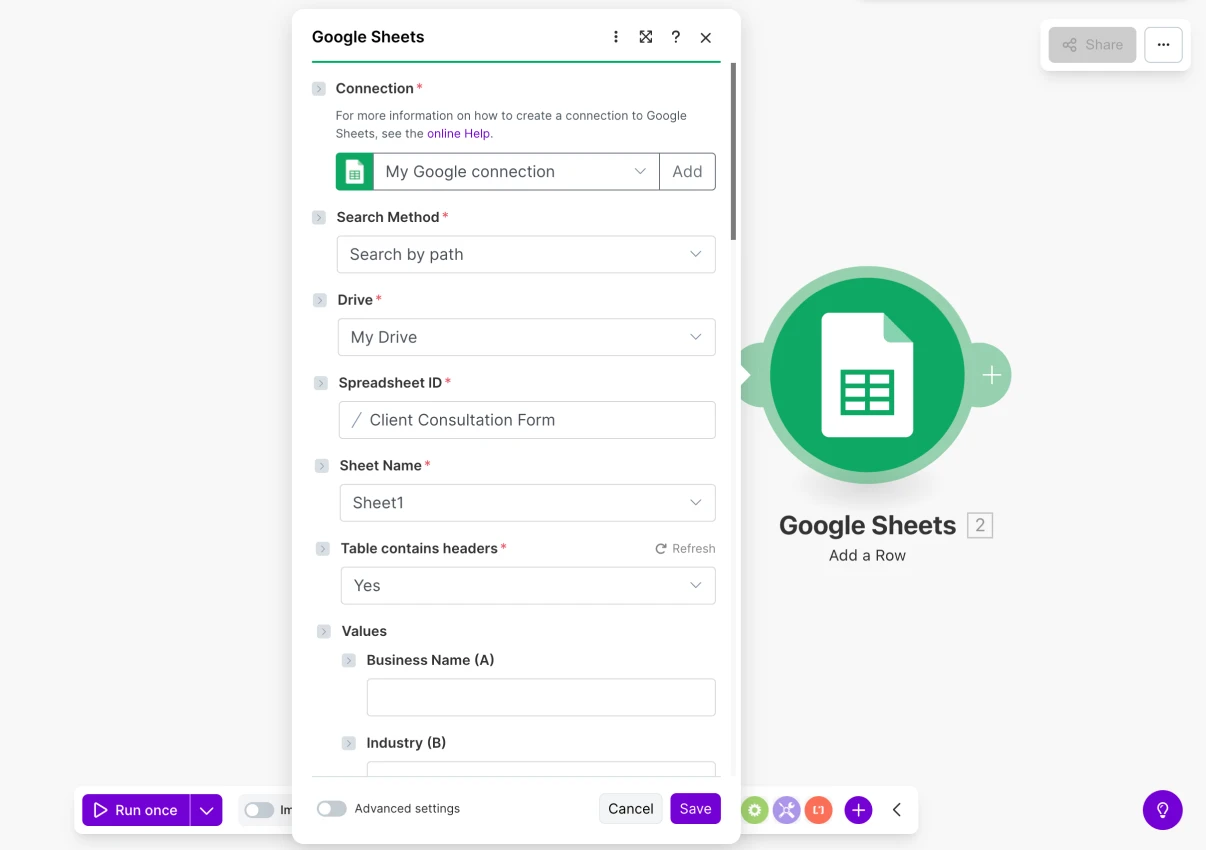
Task: Expand the panel to fullscreen view
Action: tap(645, 36)
